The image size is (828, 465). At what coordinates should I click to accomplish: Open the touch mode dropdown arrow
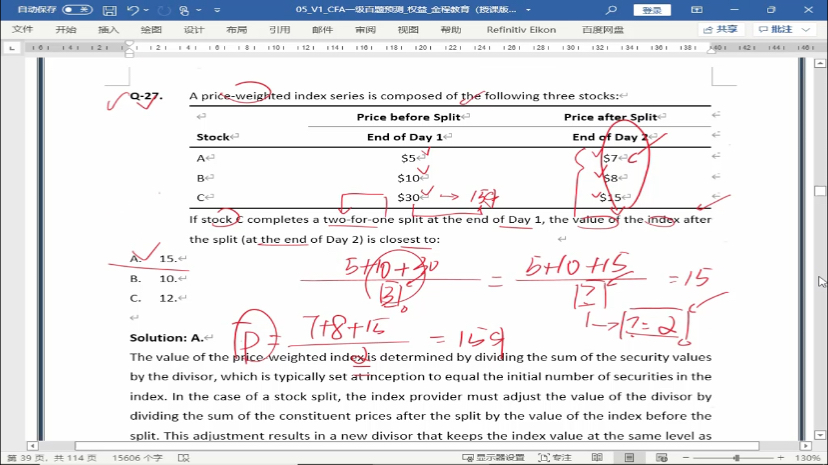point(199,10)
